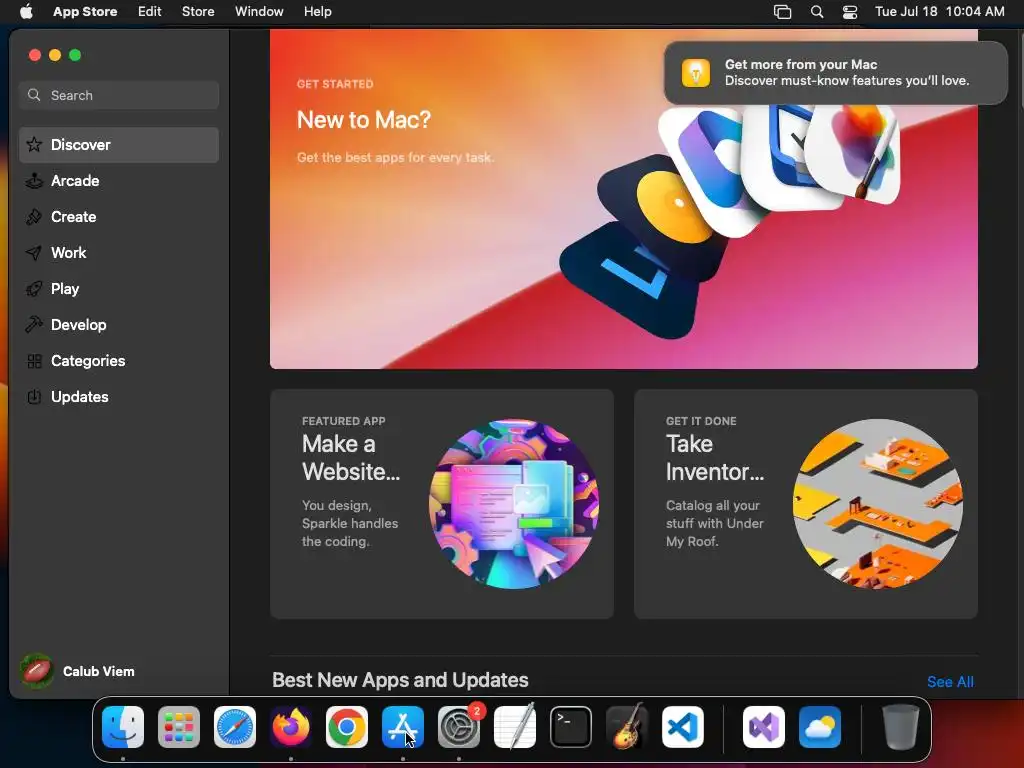Open the Weather app from the Dock
This screenshot has width=1024, height=768.
820,727
